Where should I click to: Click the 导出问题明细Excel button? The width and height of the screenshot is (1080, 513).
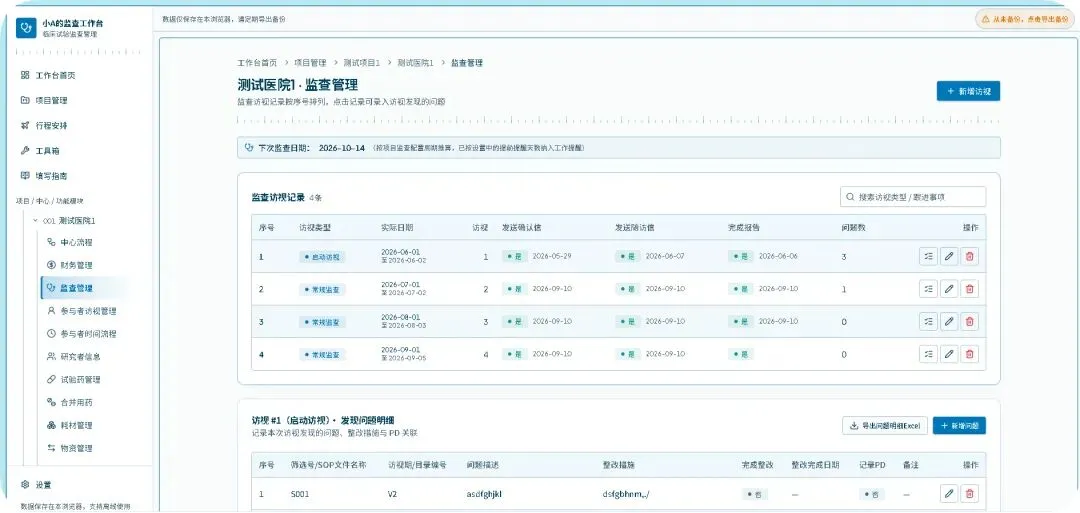(884, 426)
